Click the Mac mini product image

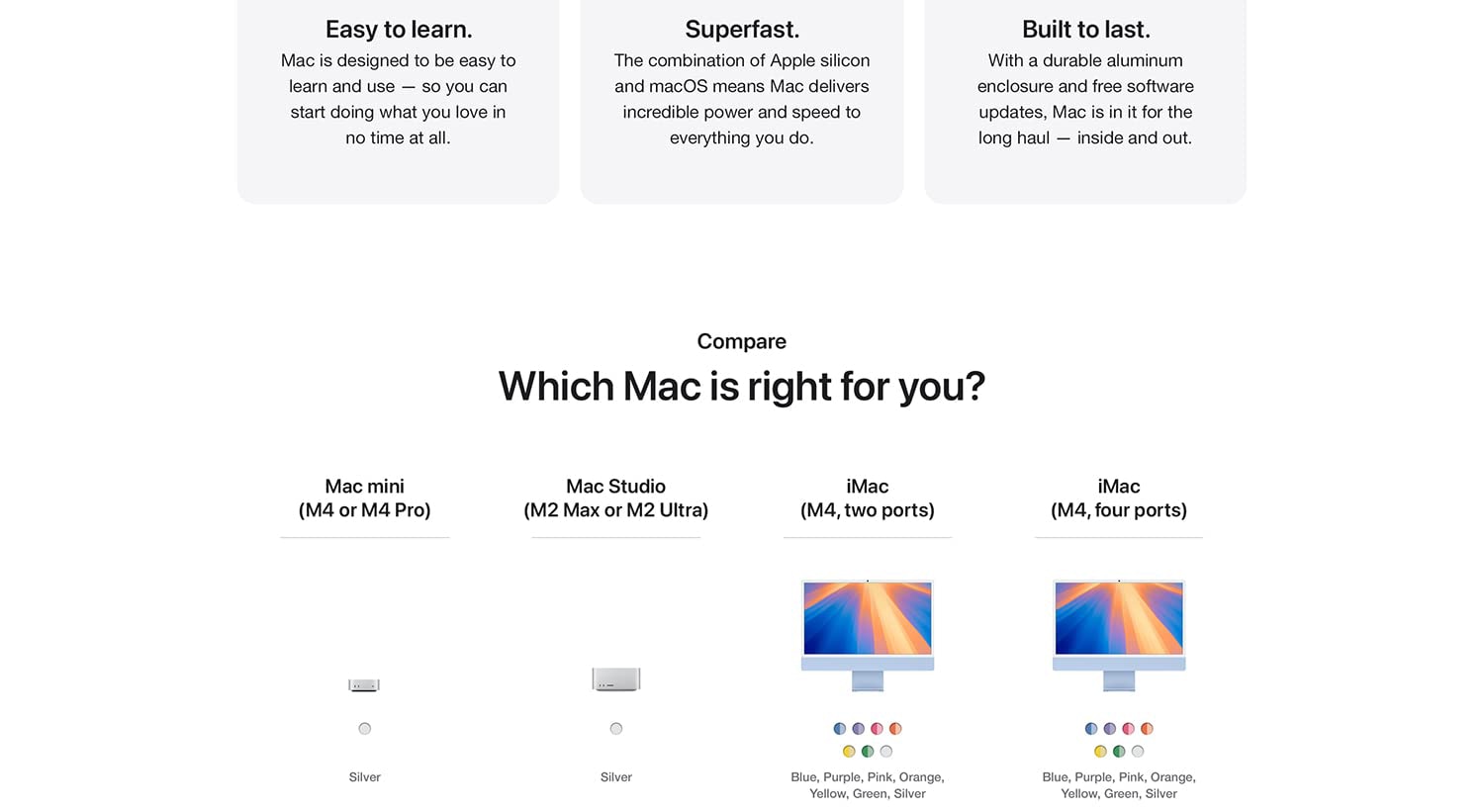tap(364, 684)
